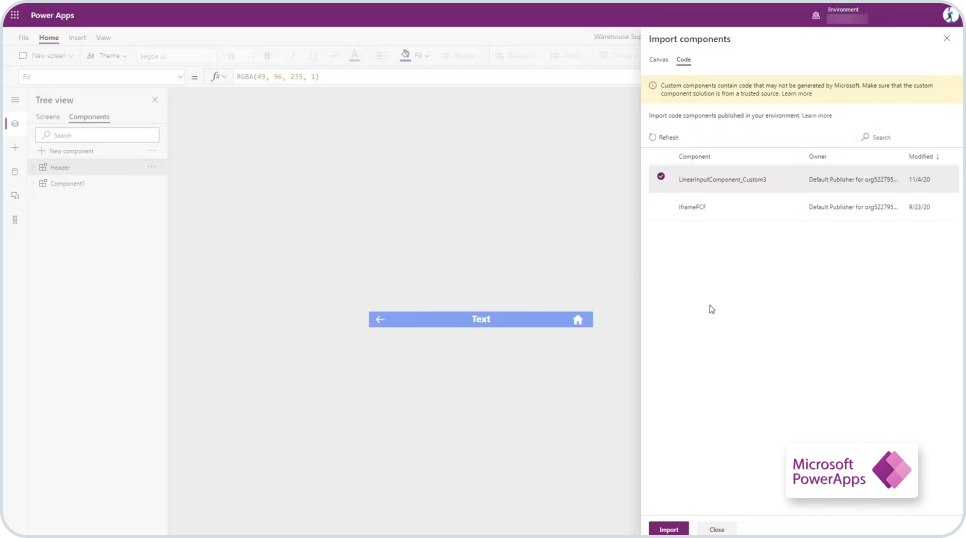Click the environment icon in the top bar
The image size is (966, 538).
816,15
